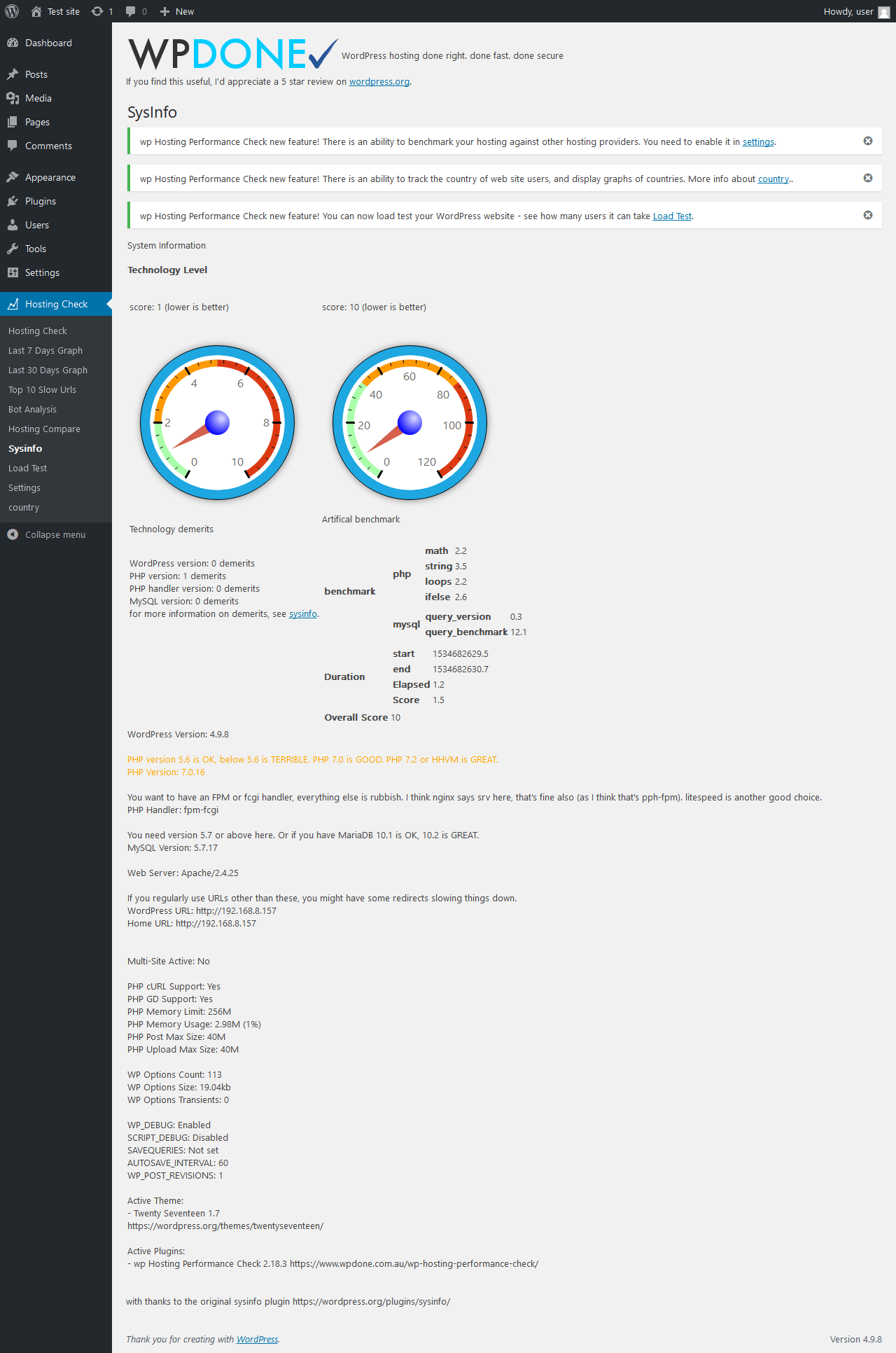Click the Tools wrench icon
896x1353 pixels.
point(13,249)
